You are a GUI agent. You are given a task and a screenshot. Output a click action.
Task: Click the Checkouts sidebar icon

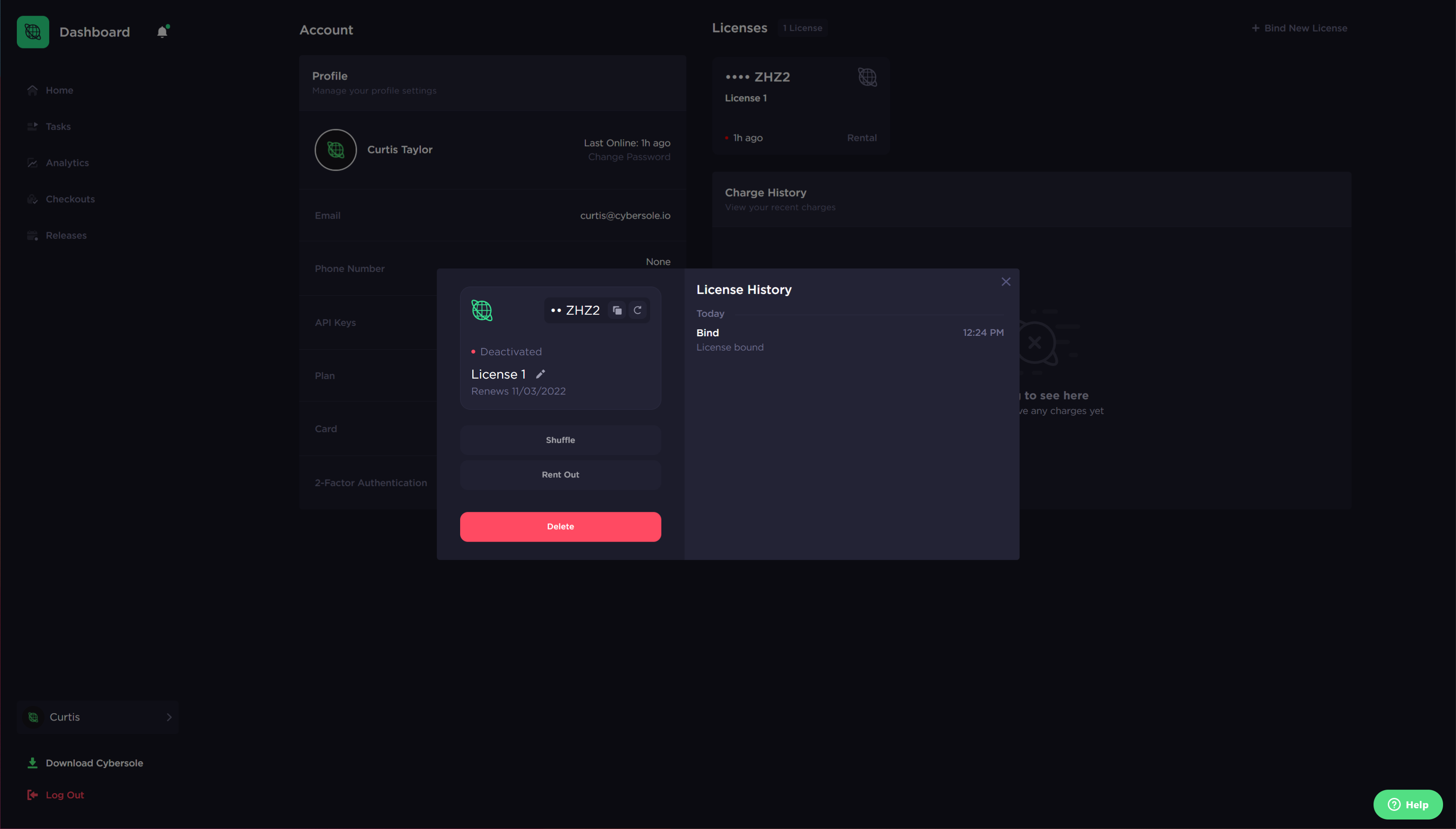pyautogui.click(x=32, y=199)
